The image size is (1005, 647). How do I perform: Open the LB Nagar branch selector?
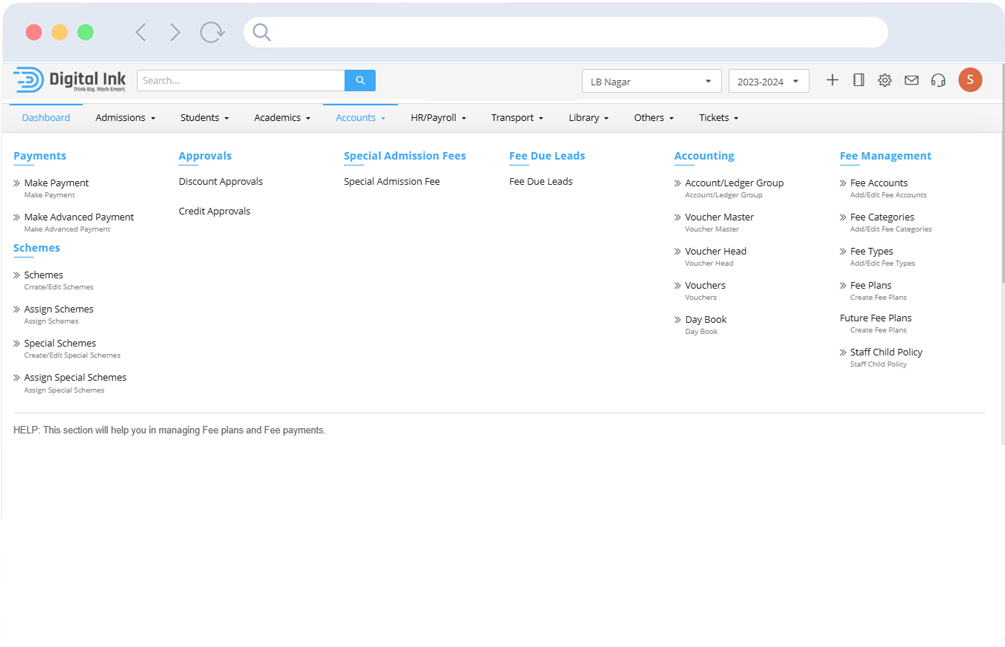pyautogui.click(x=651, y=80)
